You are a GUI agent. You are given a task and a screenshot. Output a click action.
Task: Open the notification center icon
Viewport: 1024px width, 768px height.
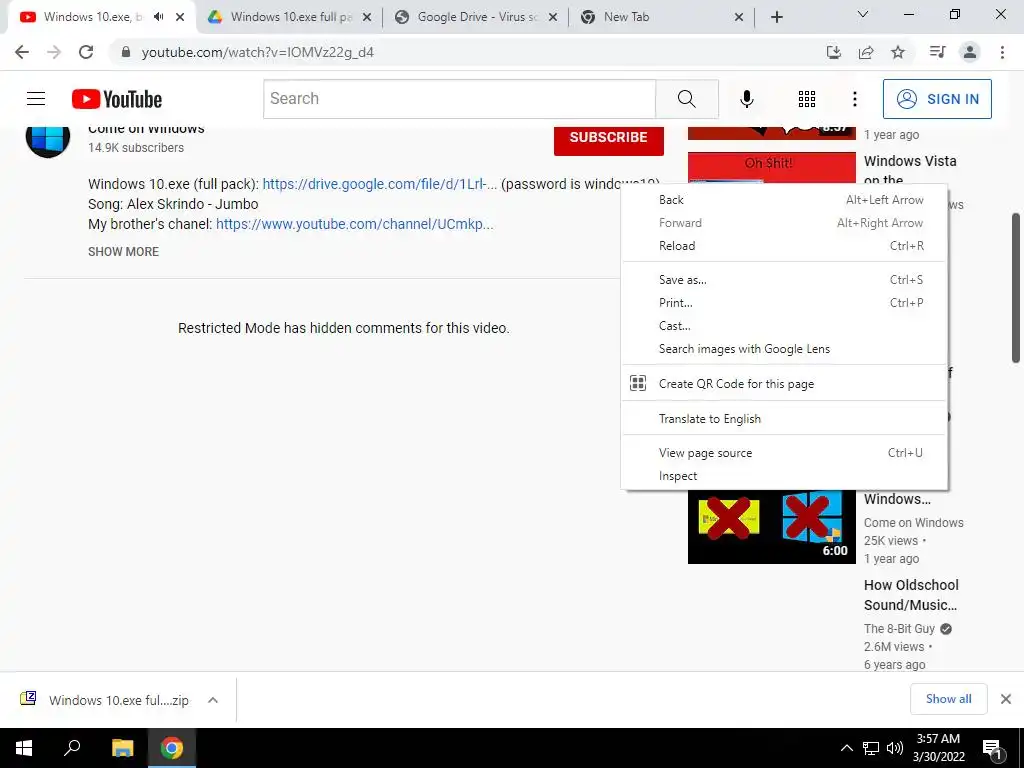pyautogui.click(x=992, y=748)
